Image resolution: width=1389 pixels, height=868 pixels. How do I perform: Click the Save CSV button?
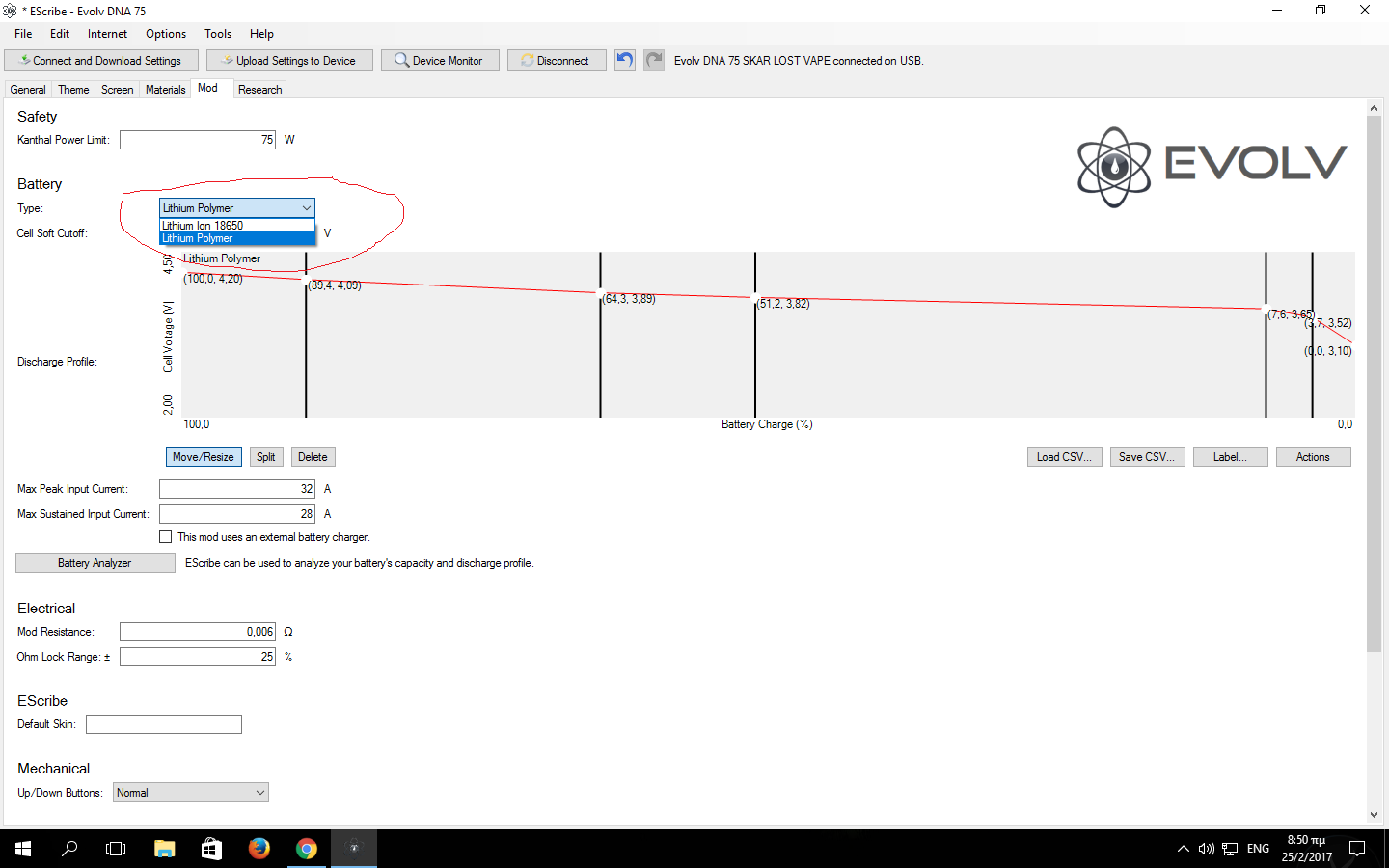click(x=1146, y=457)
